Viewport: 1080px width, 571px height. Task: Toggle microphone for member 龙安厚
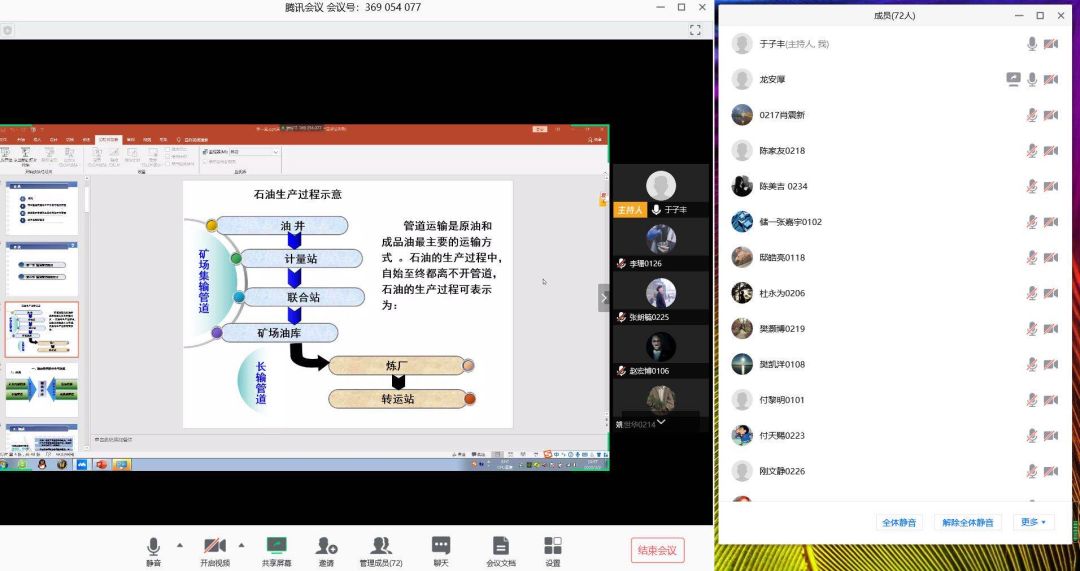tap(1032, 79)
